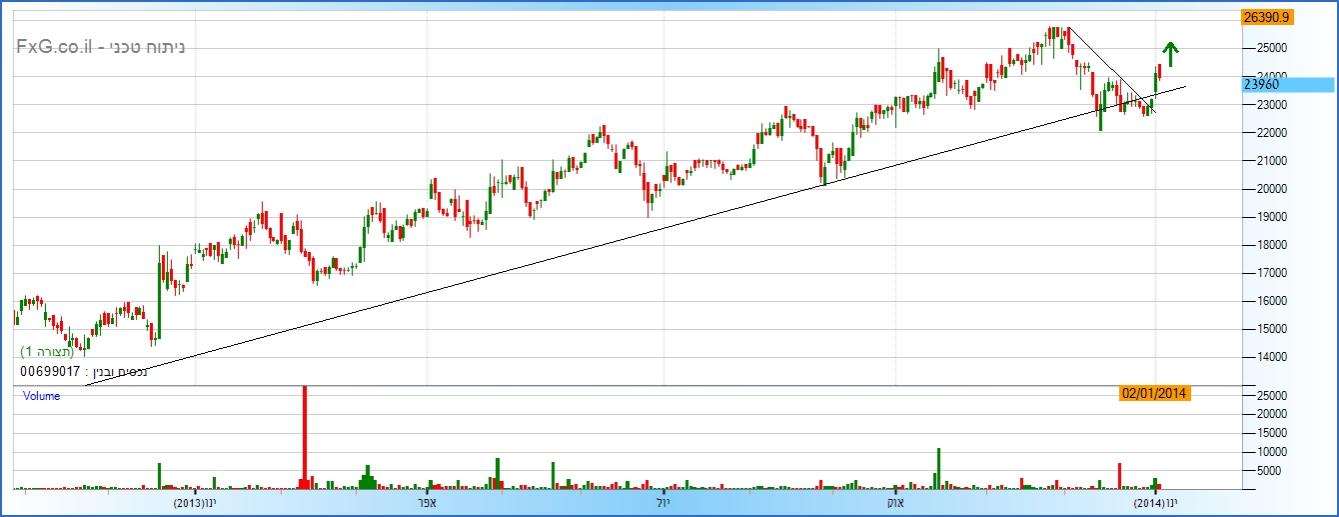The image size is (1339, 517).
Task: Click the orange 26390.9 price label
Action: point(1267,17)
